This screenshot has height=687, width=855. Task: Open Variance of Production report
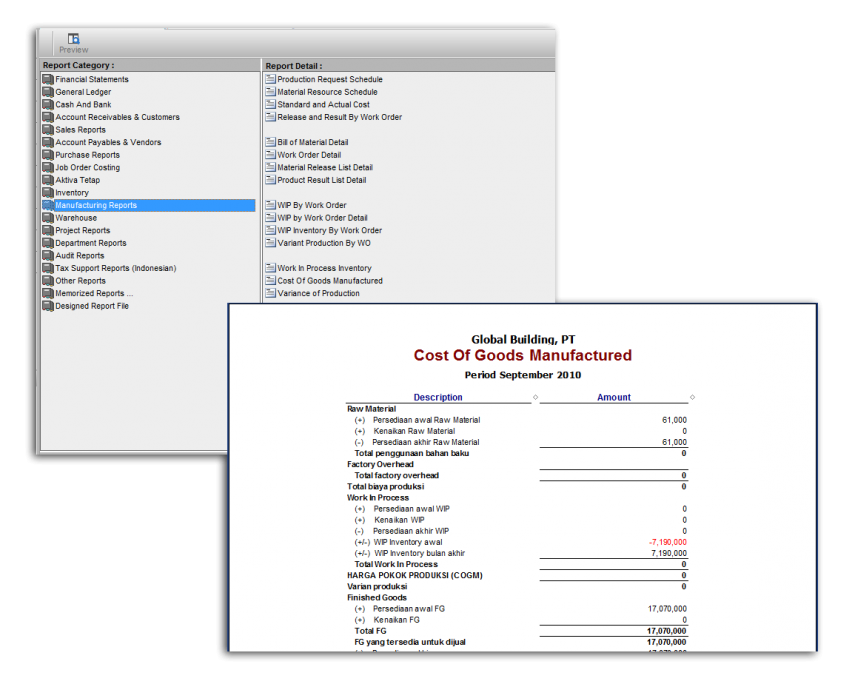click(x=318, y=294)
